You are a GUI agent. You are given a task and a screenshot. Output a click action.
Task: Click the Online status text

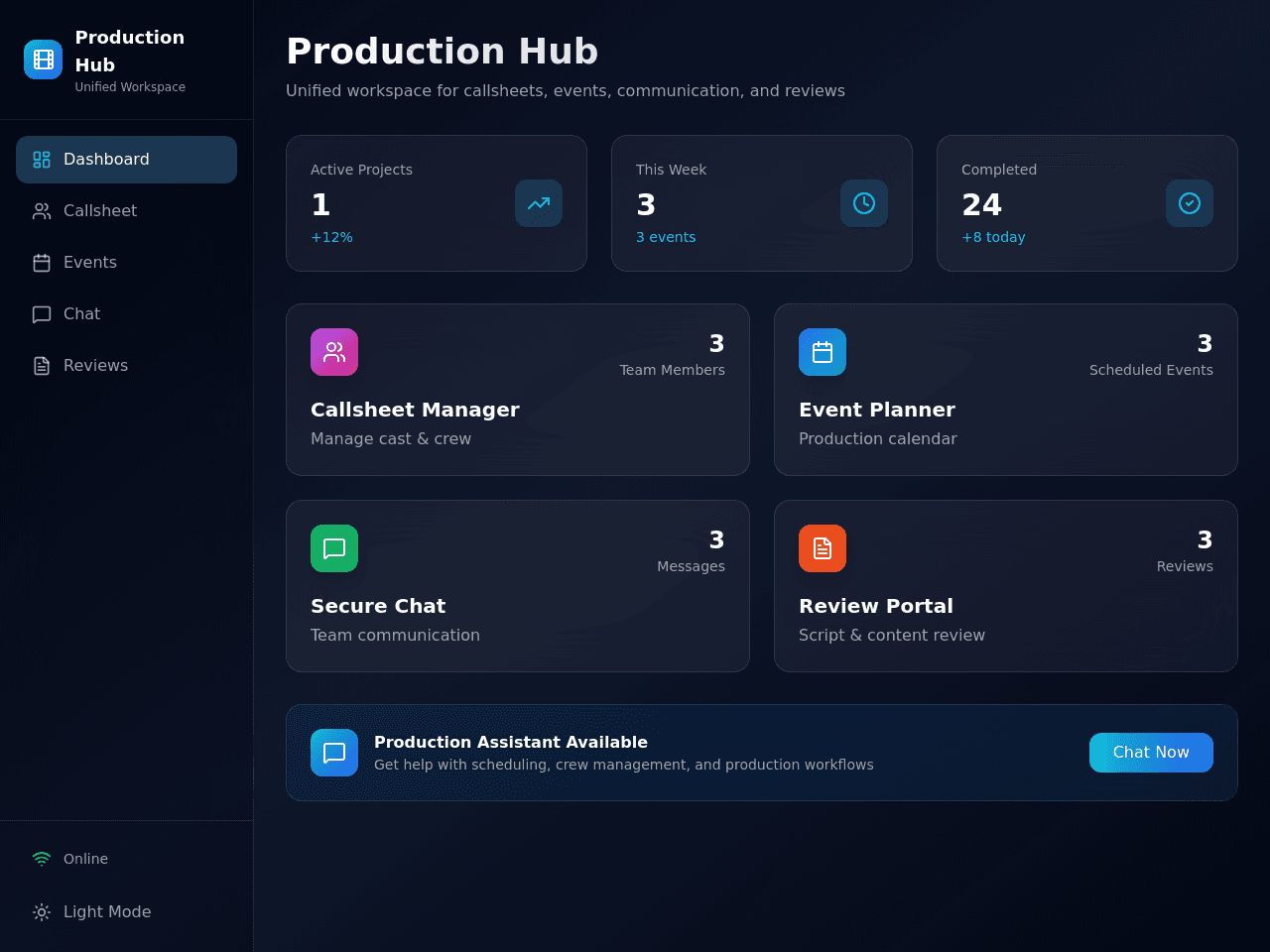point(85,859)
